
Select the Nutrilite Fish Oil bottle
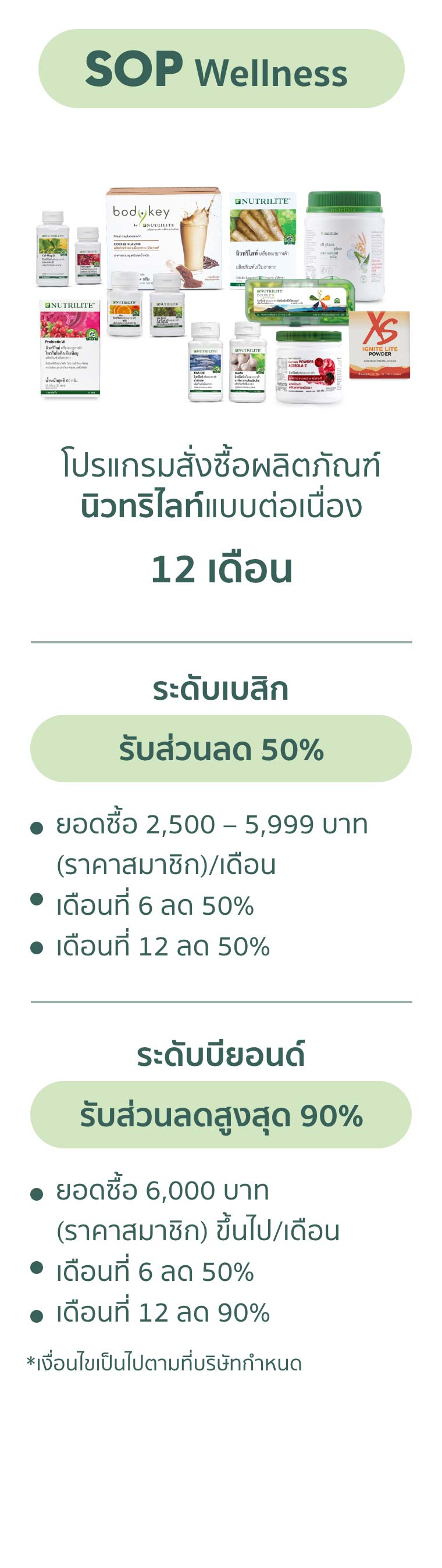point(206,361)
